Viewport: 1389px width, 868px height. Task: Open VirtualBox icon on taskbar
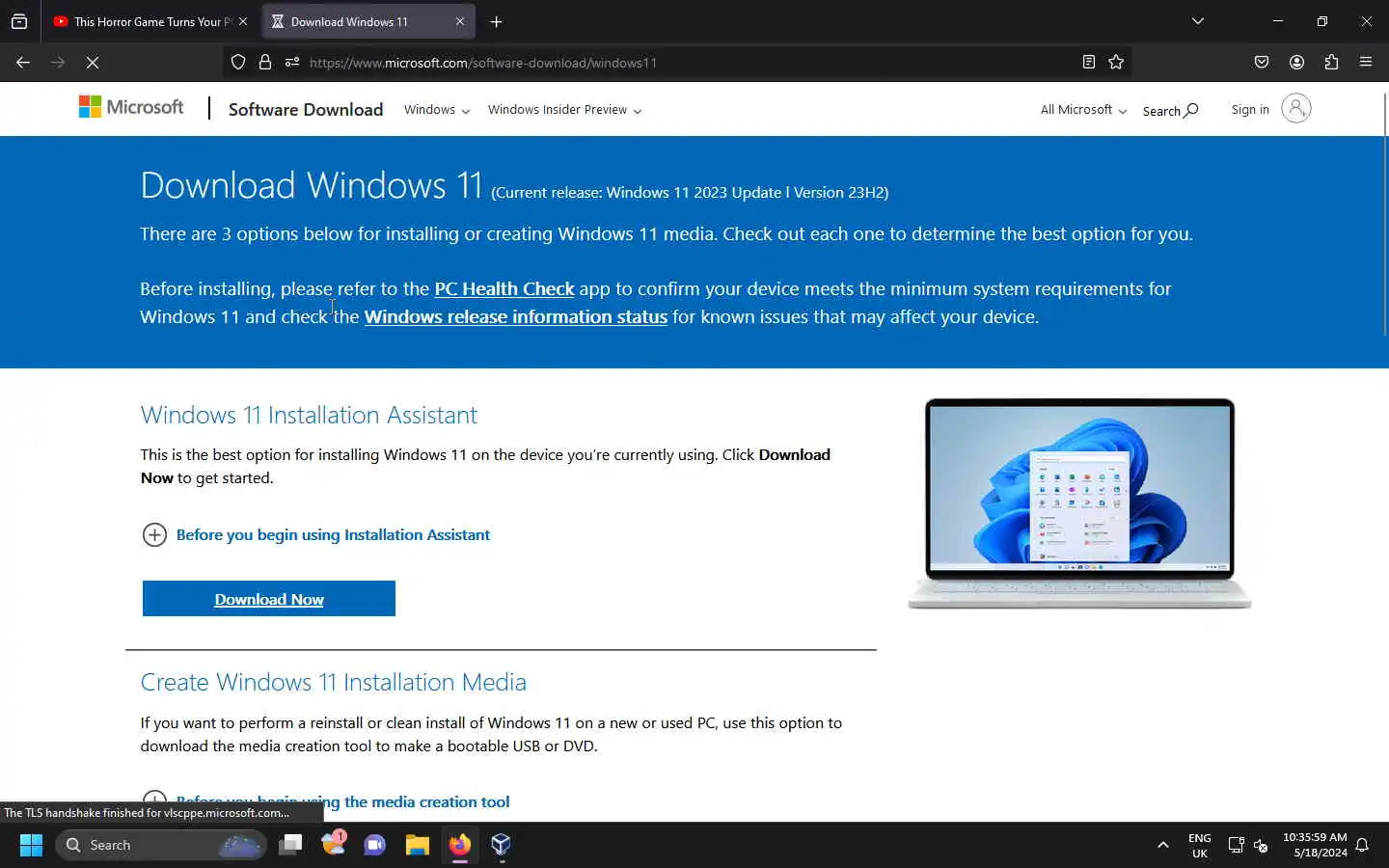point(501,845)
